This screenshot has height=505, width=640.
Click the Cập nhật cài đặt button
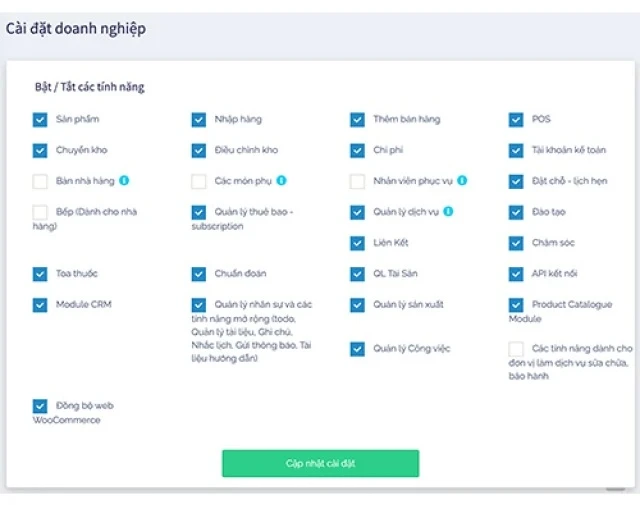[x=320, y=464]
